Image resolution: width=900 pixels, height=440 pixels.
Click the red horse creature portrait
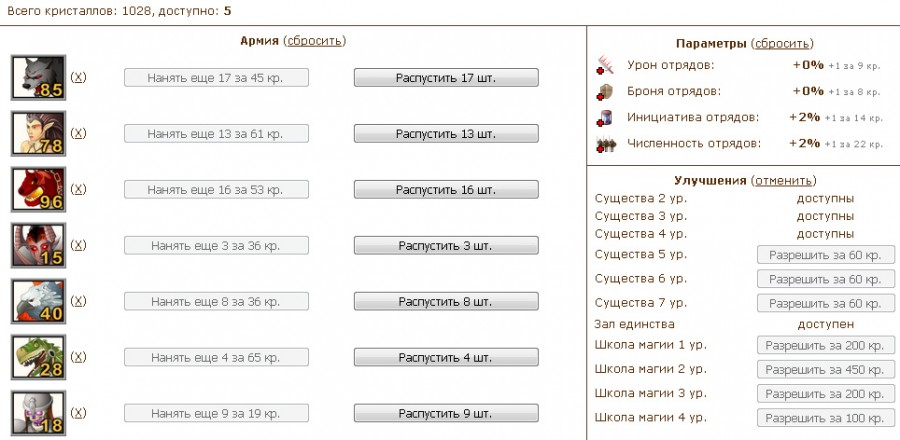pos(38,189)
